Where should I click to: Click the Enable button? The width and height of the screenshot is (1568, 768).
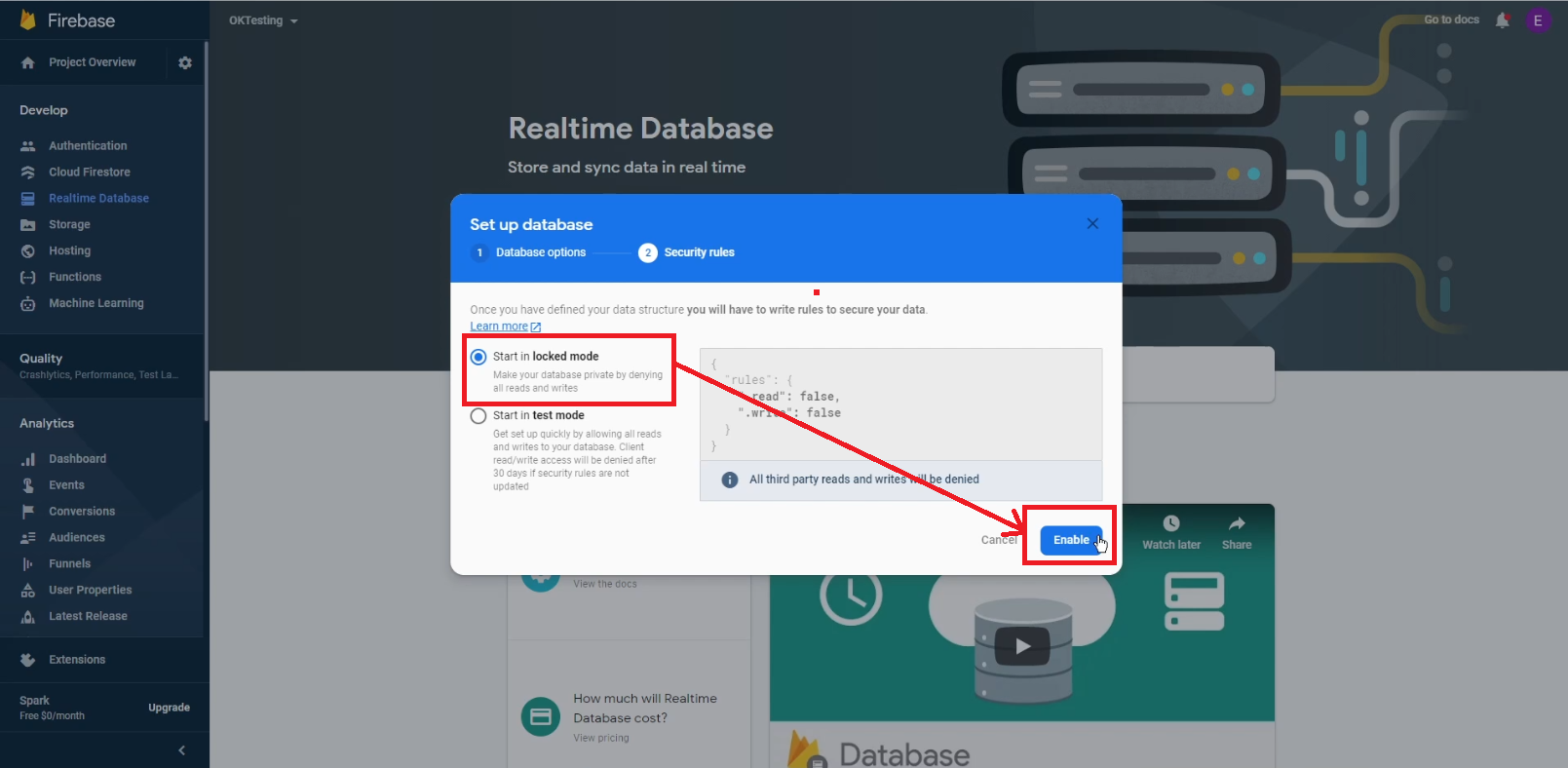[x=1070, y=540]
